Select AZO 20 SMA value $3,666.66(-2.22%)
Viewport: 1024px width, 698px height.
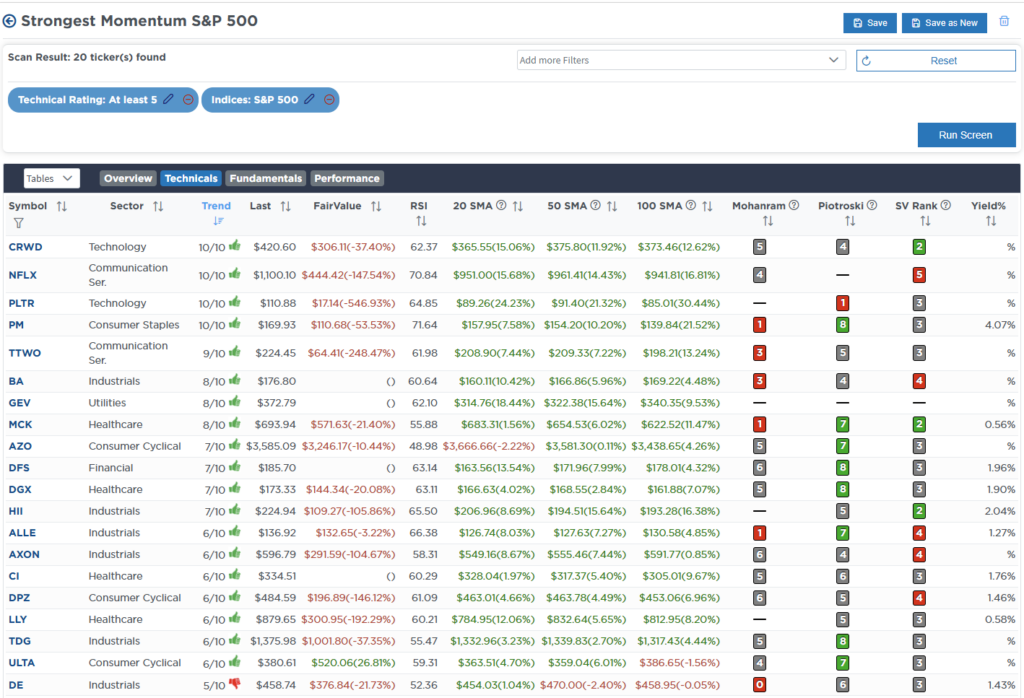coord(488,446)
